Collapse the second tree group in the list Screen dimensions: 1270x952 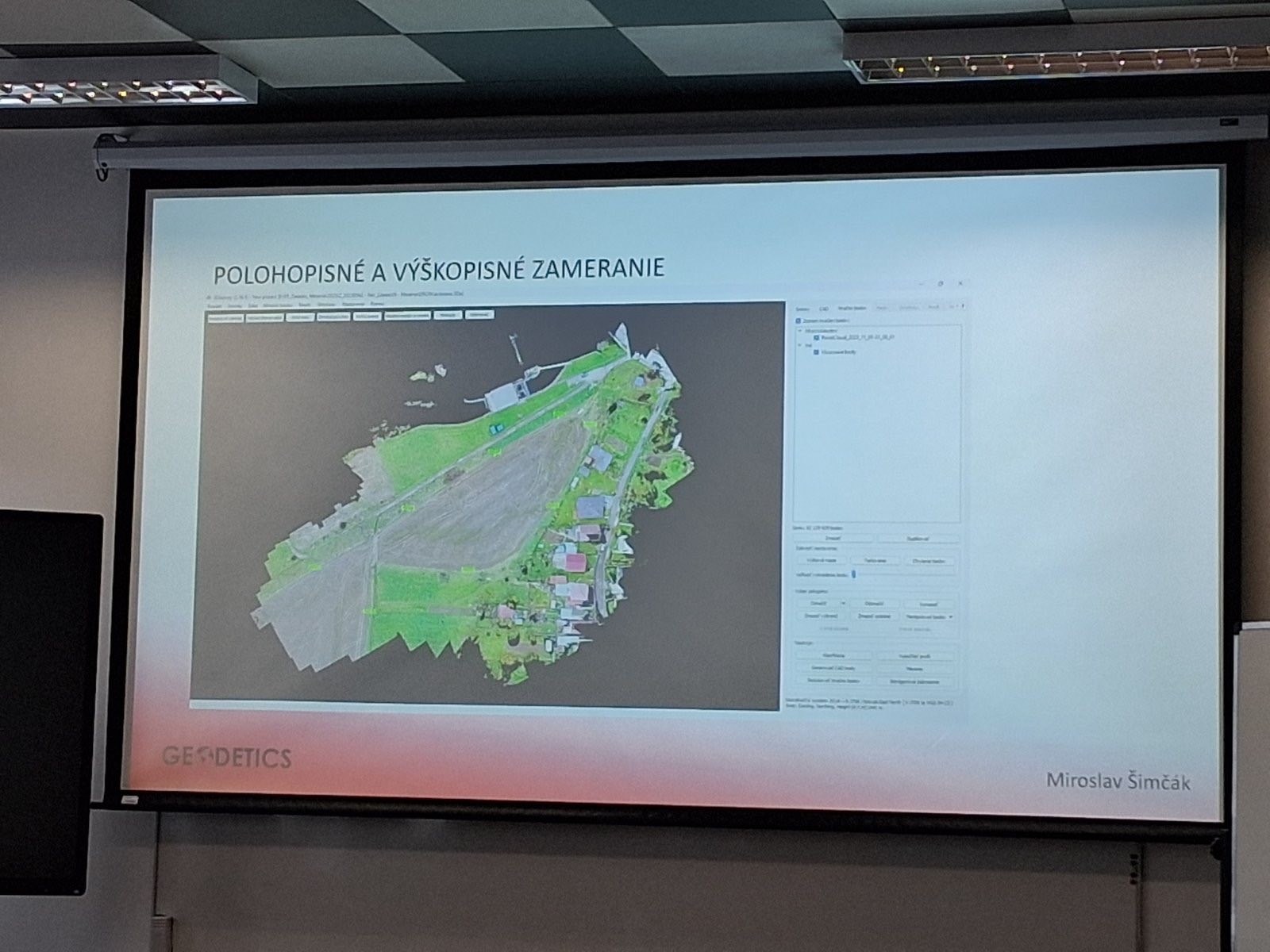click(800, 345)
